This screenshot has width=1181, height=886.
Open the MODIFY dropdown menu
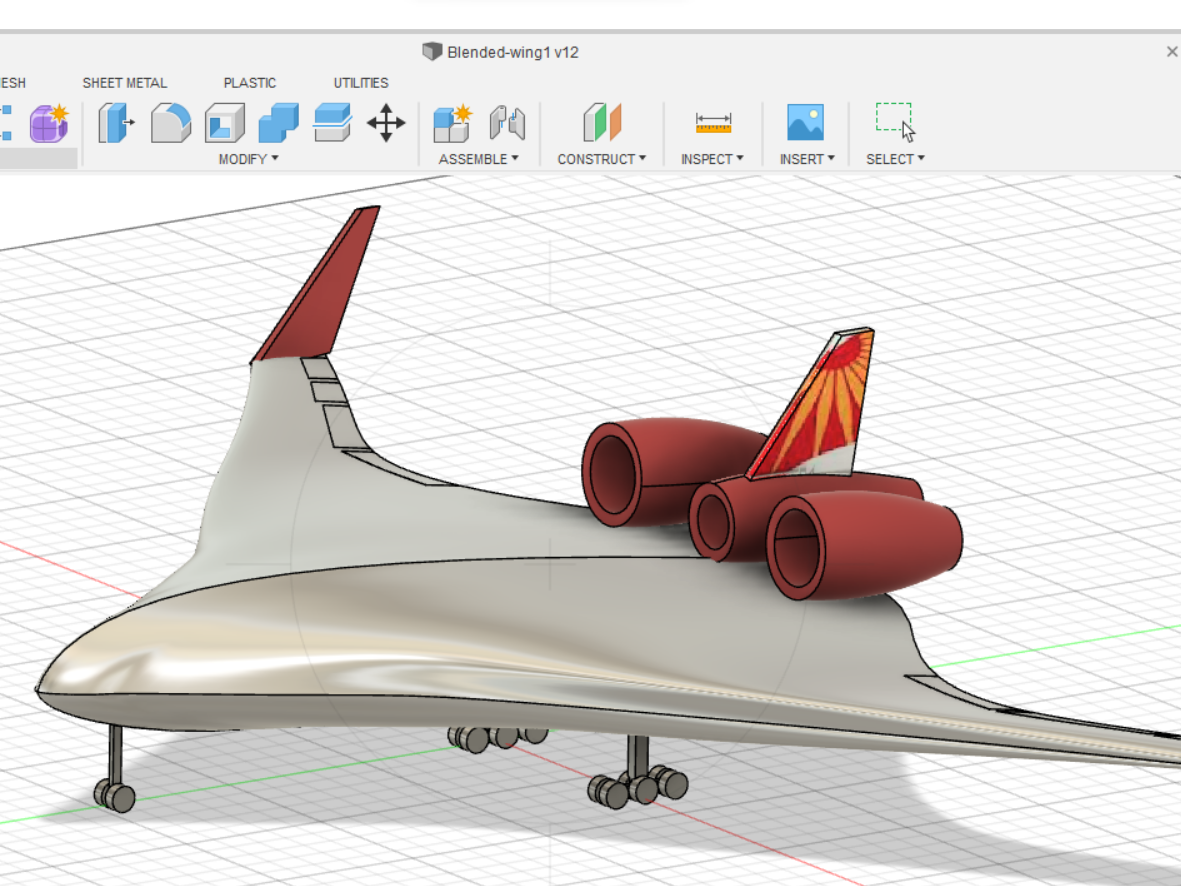(x=249, y=159)
